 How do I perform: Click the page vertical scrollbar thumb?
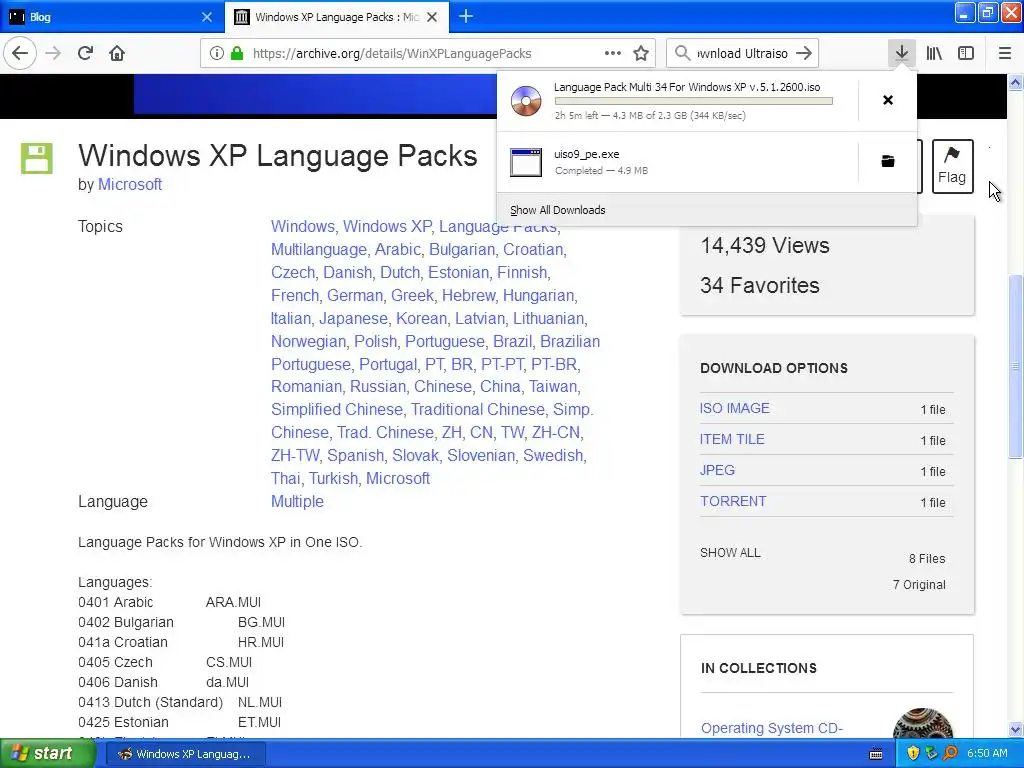[1016, 366]
